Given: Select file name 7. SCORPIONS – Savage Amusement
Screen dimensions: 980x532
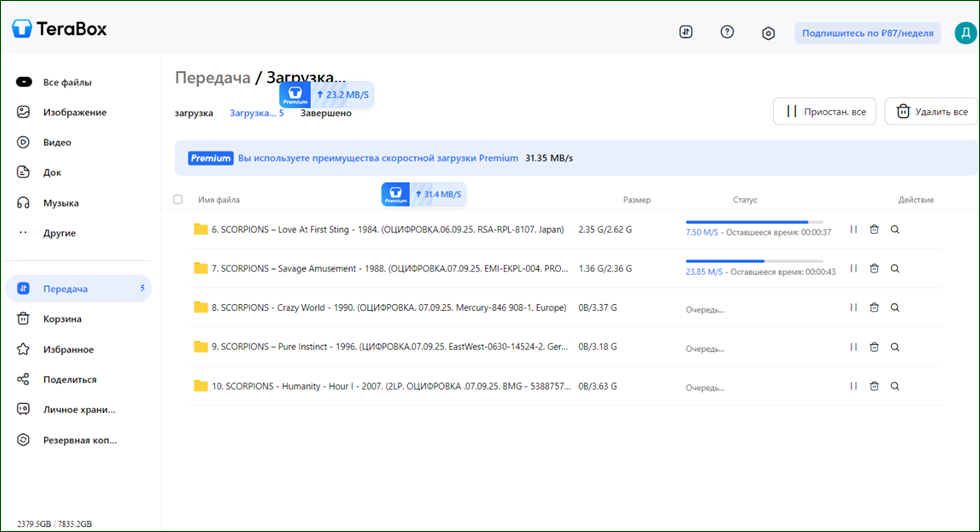Looking at the screenshot, I should [x=390, y=268].
